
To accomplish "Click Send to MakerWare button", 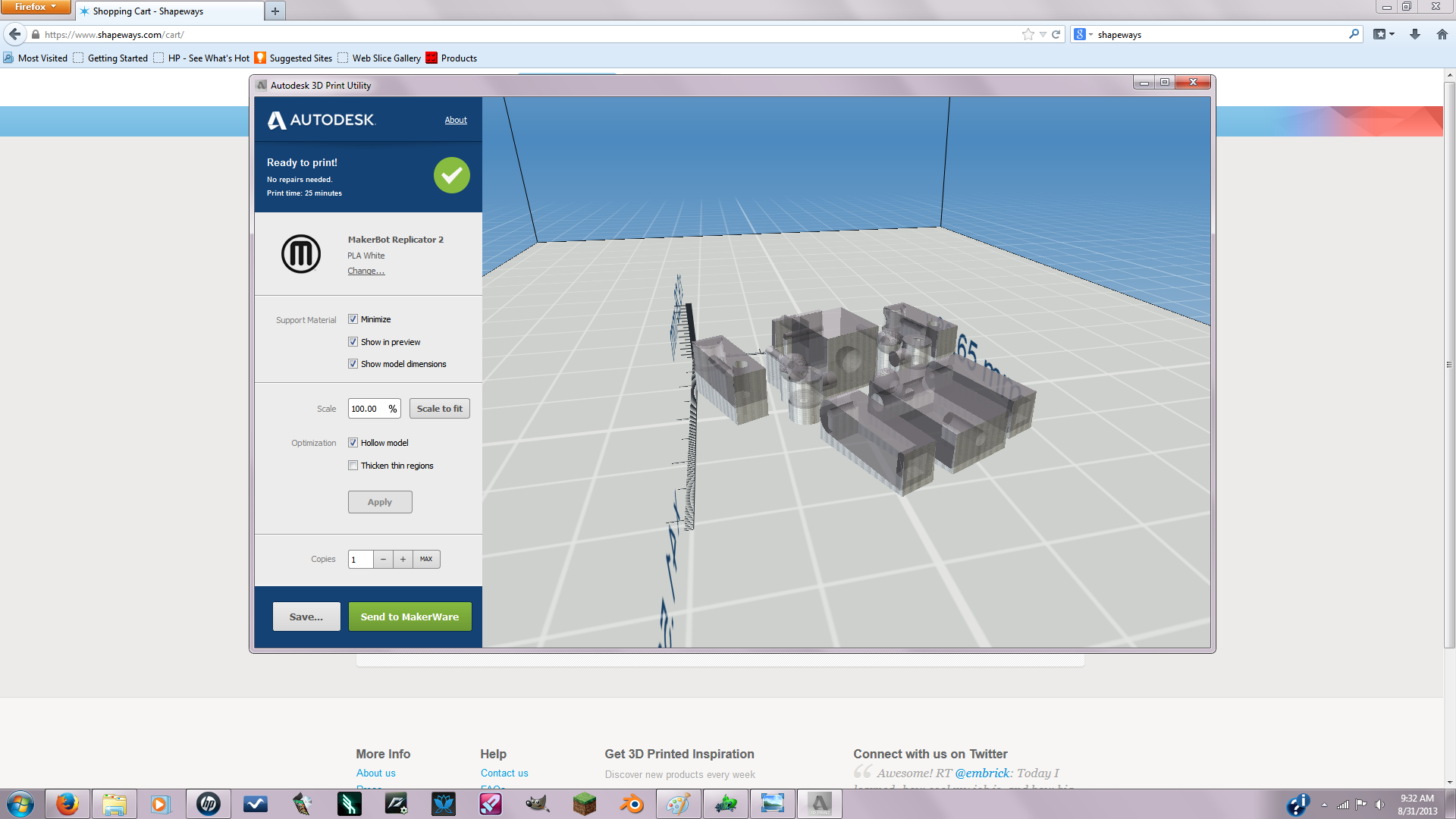I will [409, 617].
